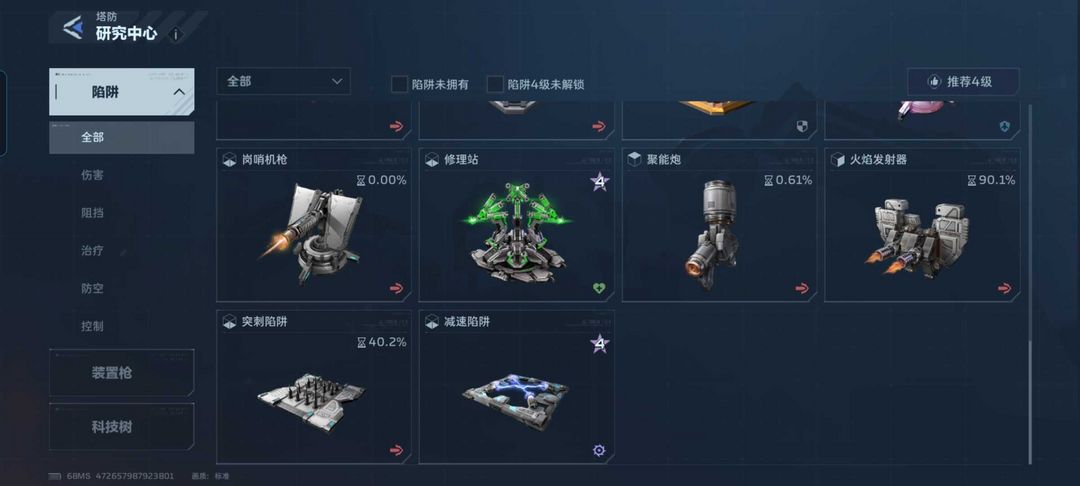Click the back arrow beside 研究中心

72,28
